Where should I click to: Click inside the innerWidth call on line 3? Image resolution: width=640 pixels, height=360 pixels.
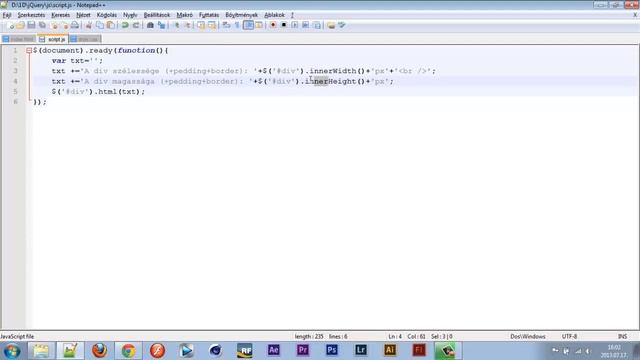333,71
